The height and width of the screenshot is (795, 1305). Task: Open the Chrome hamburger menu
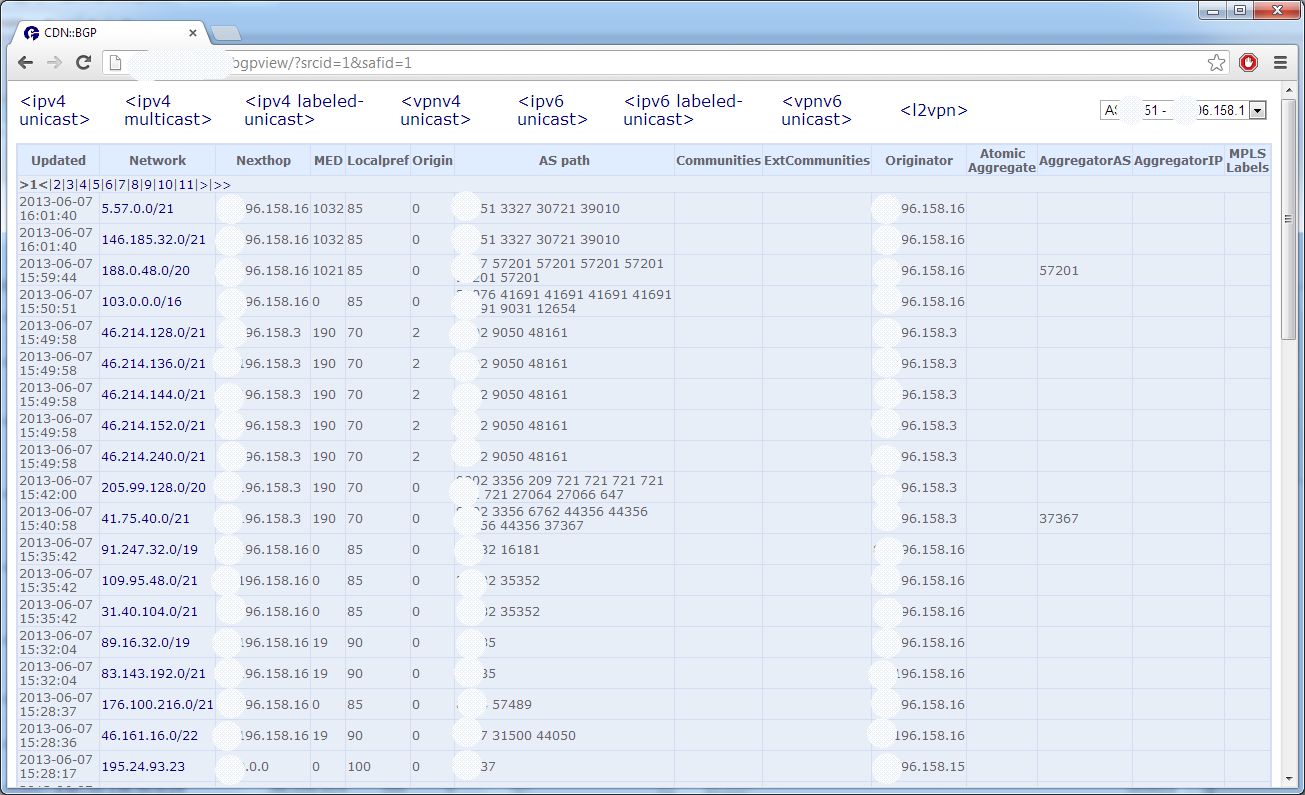(1281, 62)
